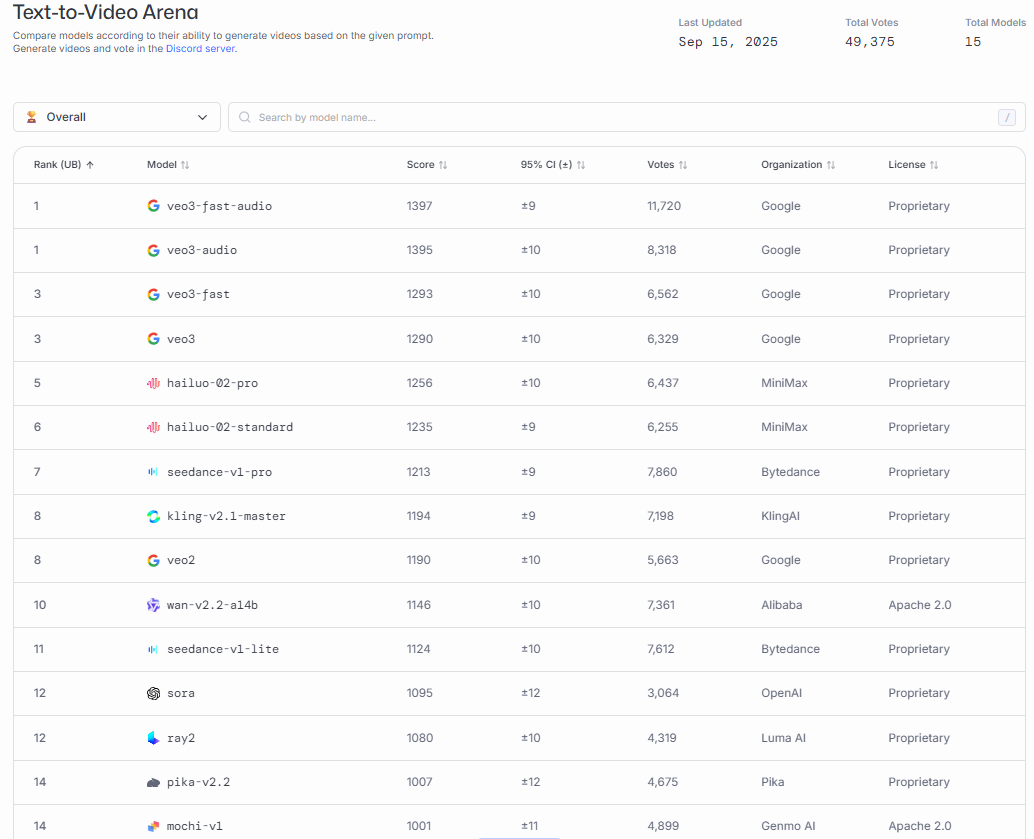Select the Luma AI icon beside ray2

tap(153, 737)
